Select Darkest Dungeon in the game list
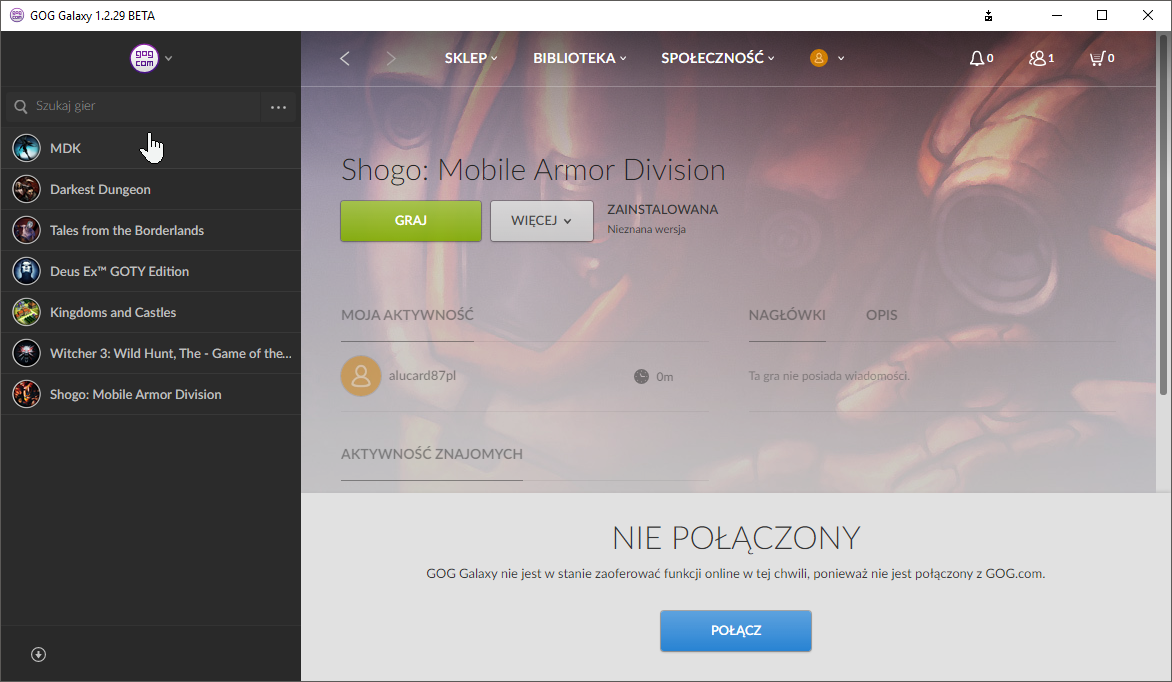The width and height of the screenshot is (1172, 682). [x=100, y=189]
